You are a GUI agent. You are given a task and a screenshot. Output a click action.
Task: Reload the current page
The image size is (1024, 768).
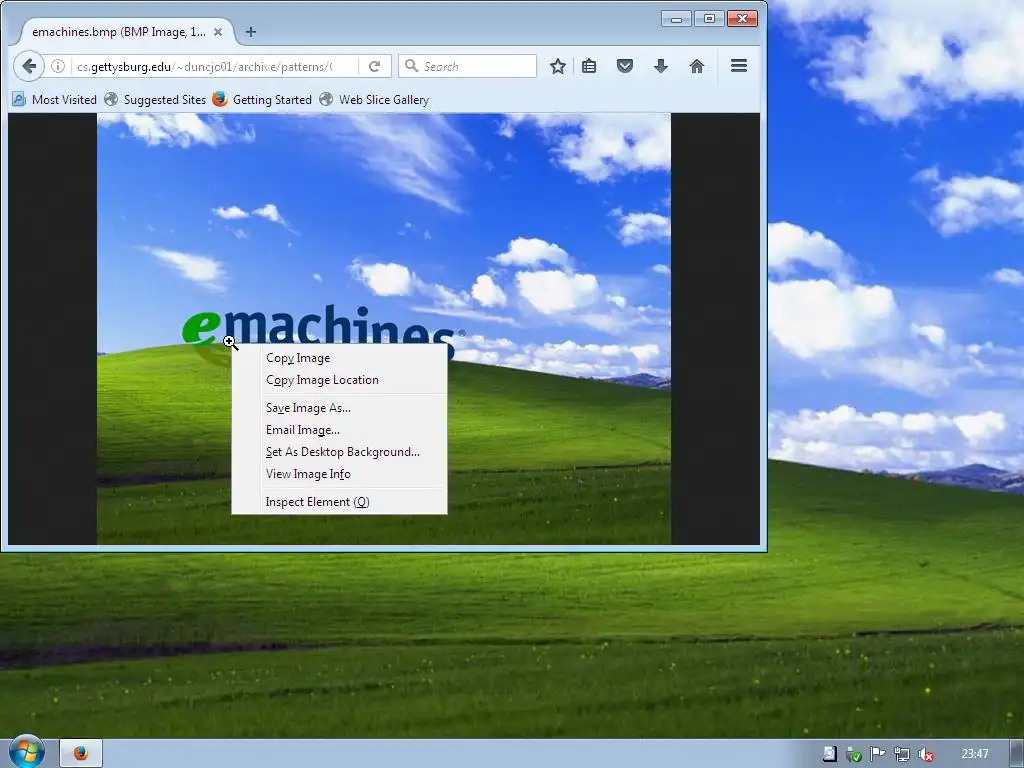(x=374, y=66)
